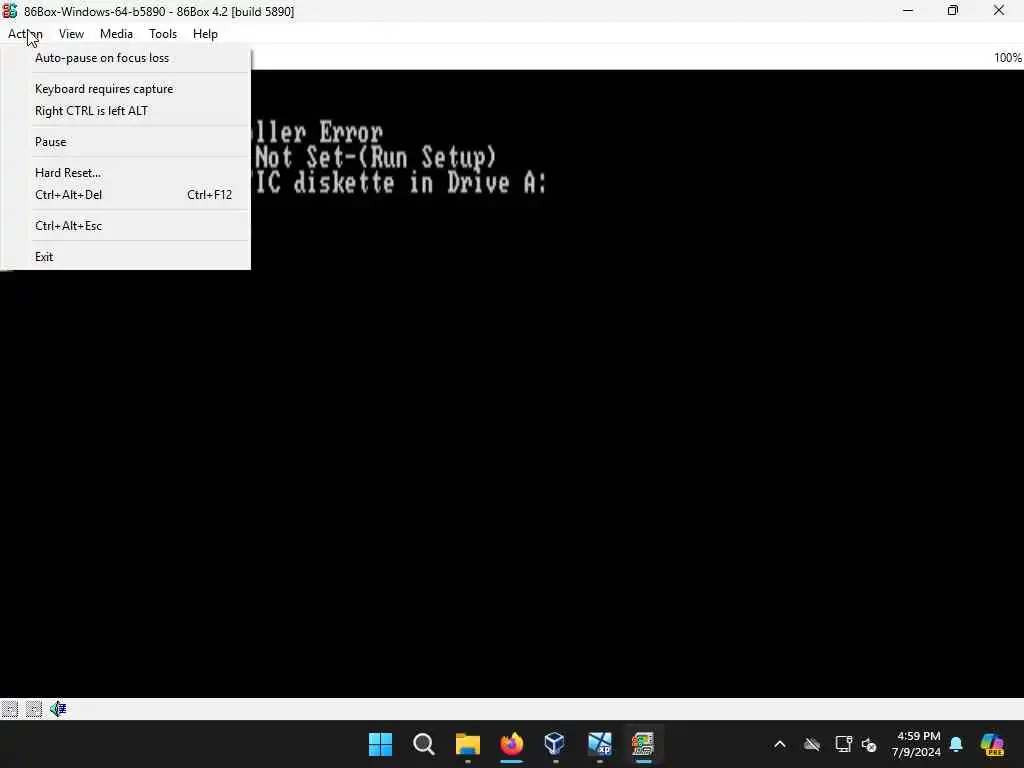Open the Windows Start menu
Image resolution: width=1024 pixels, height=768 pixels.
[x=380, y=744]
